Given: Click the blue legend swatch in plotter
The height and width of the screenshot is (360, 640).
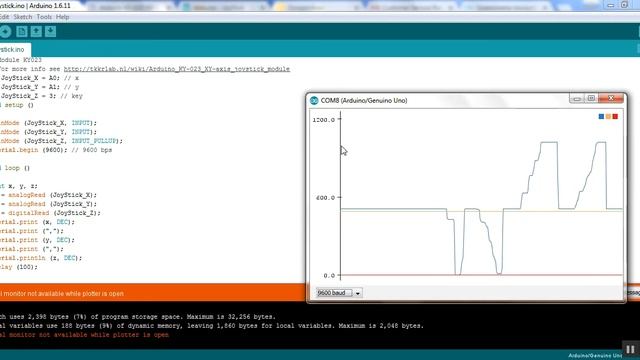Looking at the screenshot, I should tap(601, 117).
